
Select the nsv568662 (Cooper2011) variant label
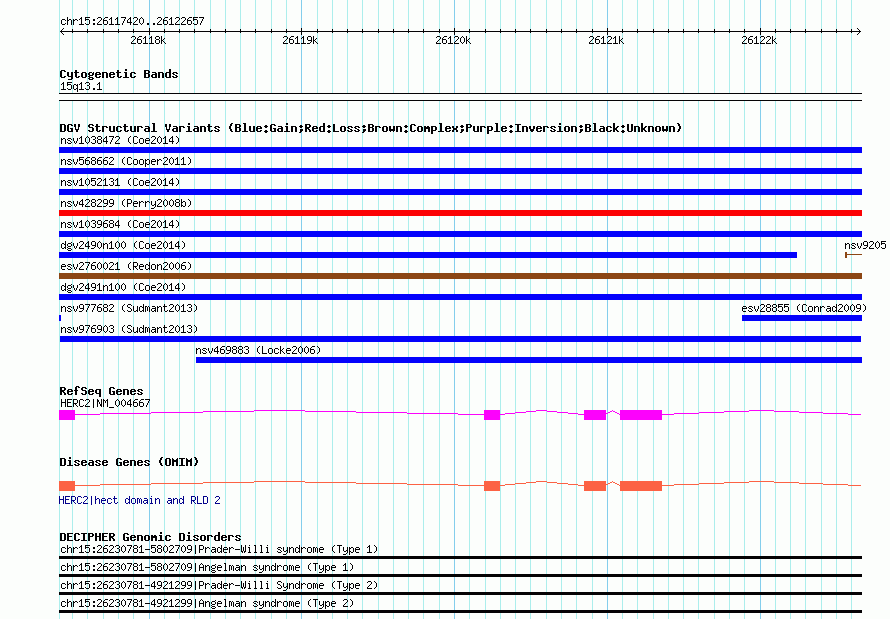(126, 161)
